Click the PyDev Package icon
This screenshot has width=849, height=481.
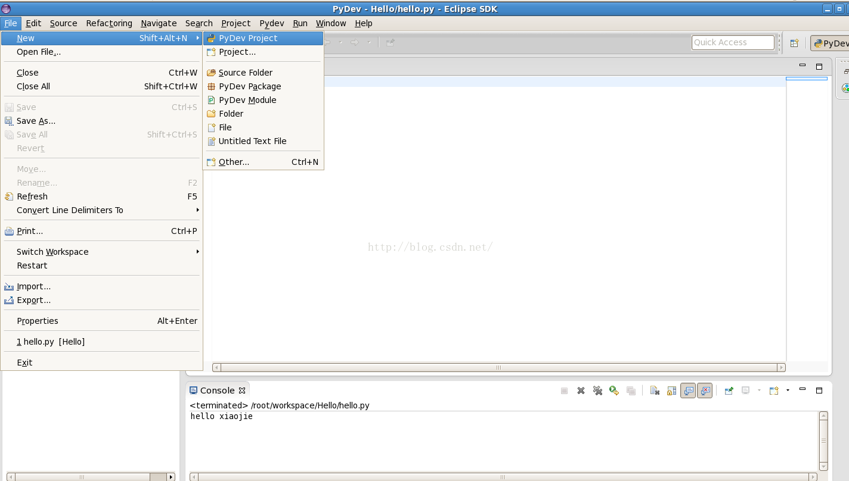pos(211,86)
